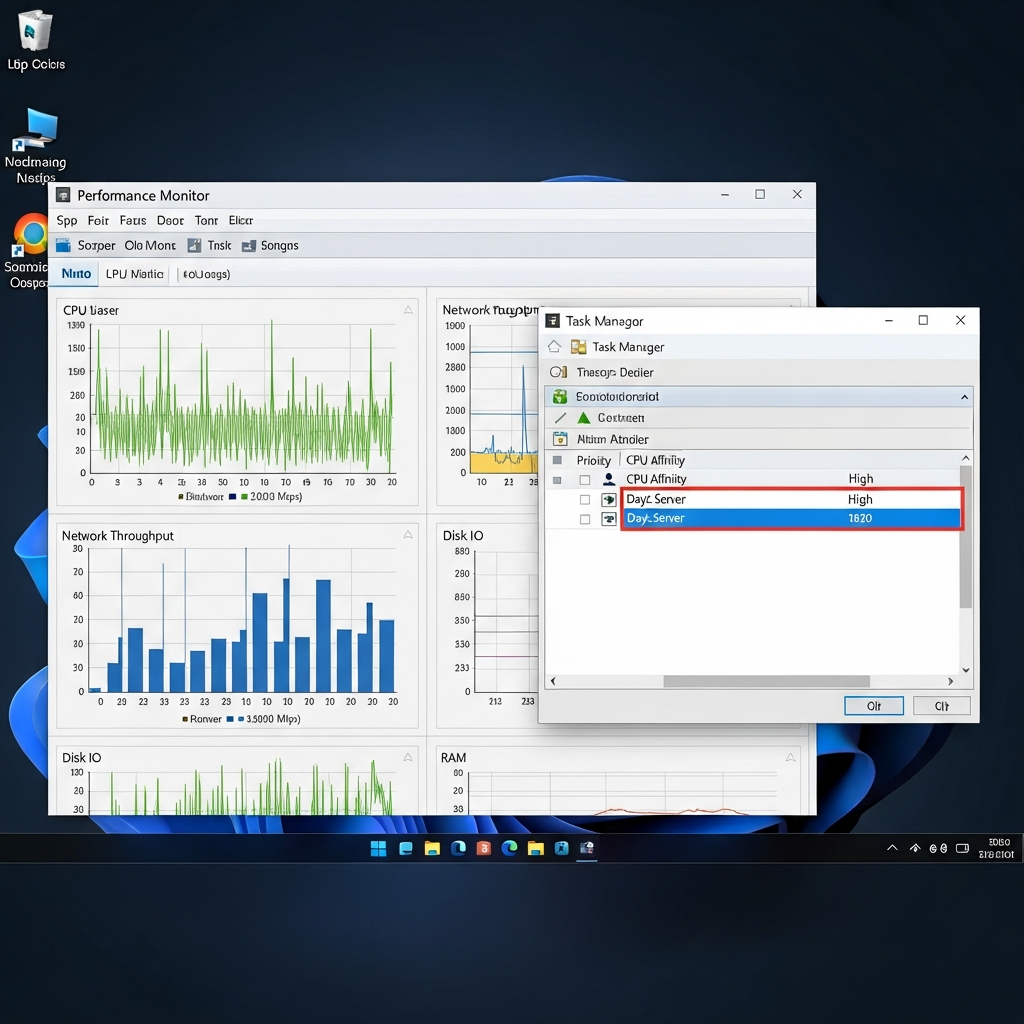Collapse the Disk IO panel using its chevron

click(408, 758)
